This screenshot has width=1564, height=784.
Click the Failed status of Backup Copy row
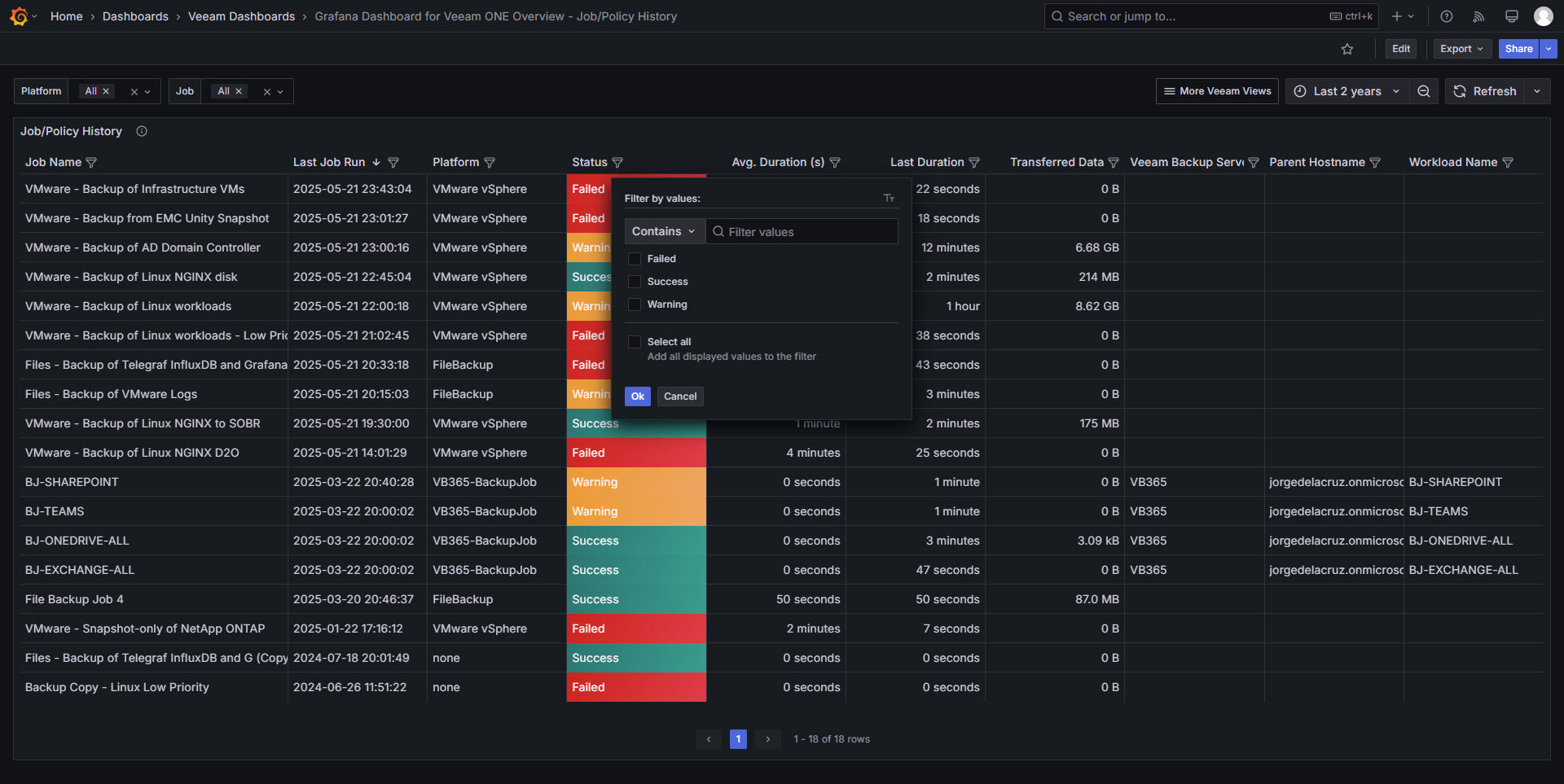(x=636, y=687)
